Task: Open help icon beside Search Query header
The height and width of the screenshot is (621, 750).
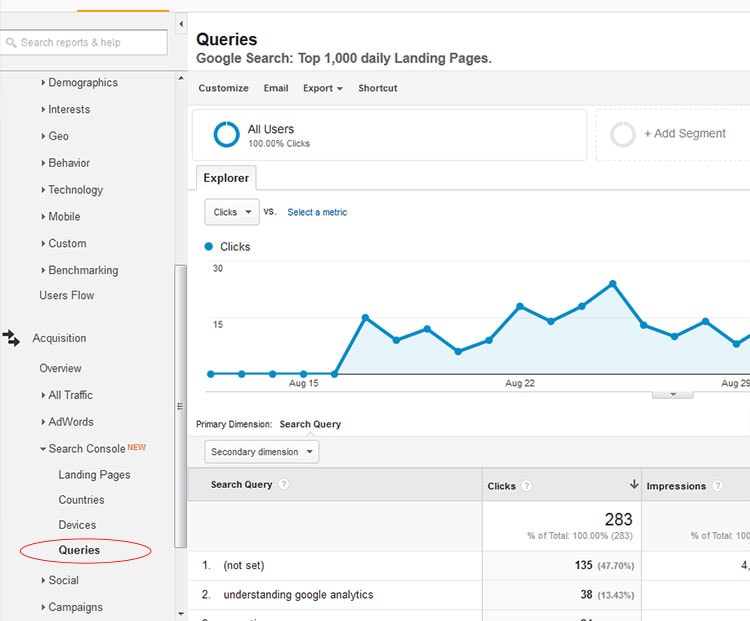Action: point(284,484)
